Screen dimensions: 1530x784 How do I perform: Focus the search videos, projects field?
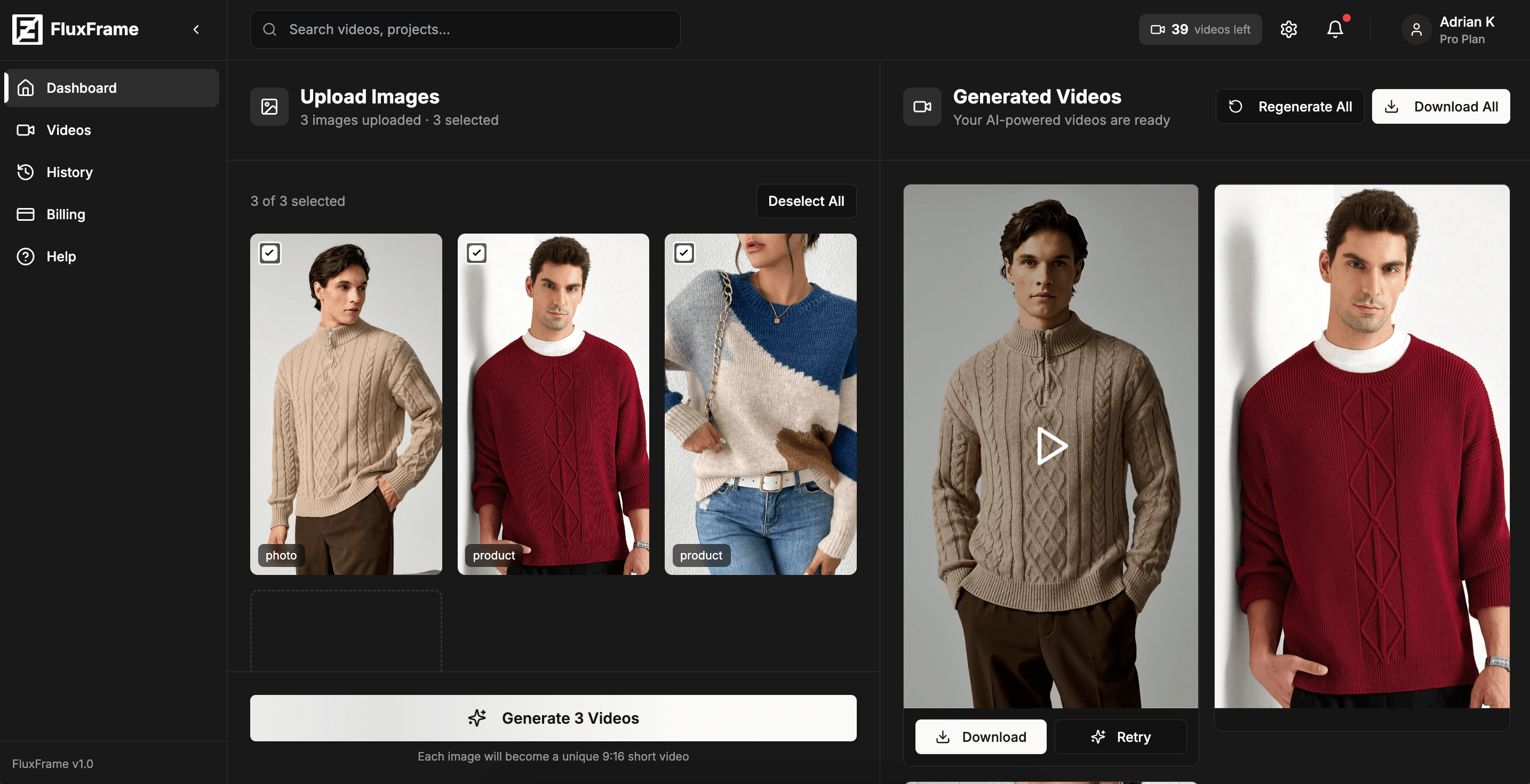point(465,29)
